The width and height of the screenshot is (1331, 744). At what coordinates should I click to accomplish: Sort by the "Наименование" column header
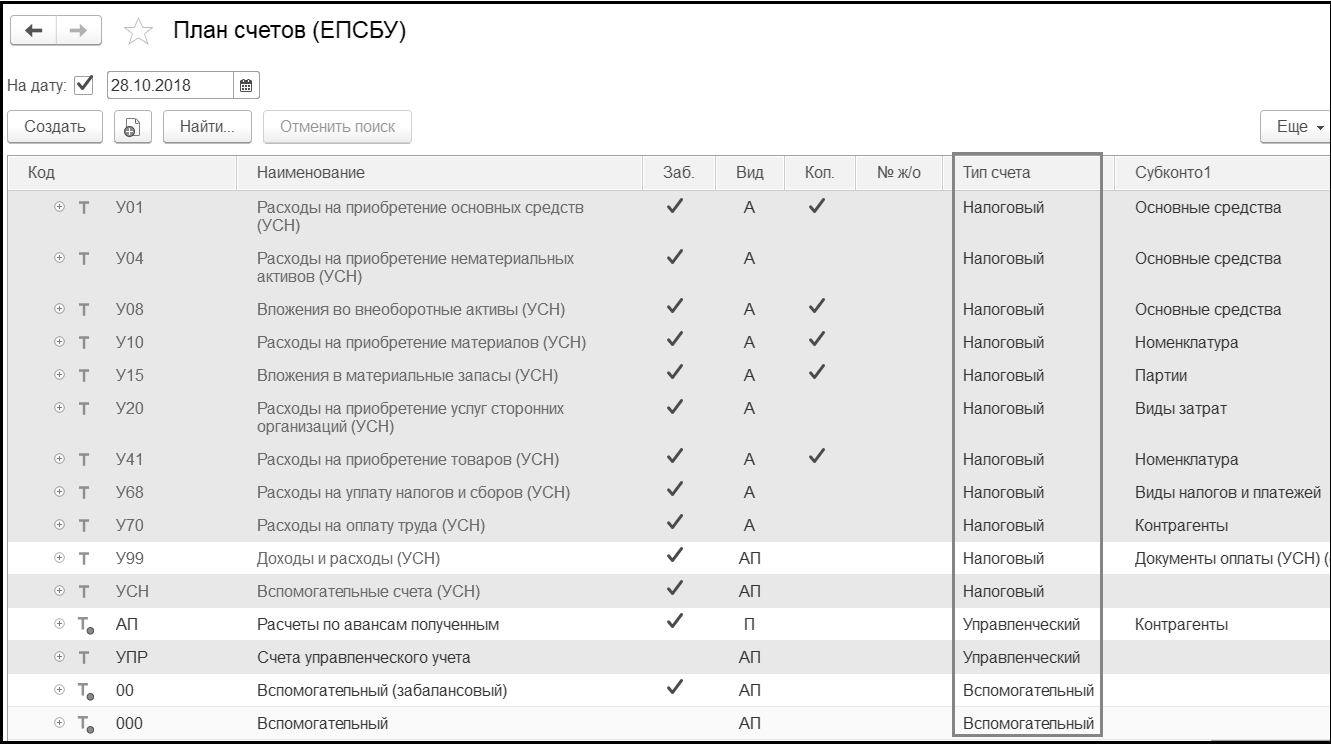(311, 173)
